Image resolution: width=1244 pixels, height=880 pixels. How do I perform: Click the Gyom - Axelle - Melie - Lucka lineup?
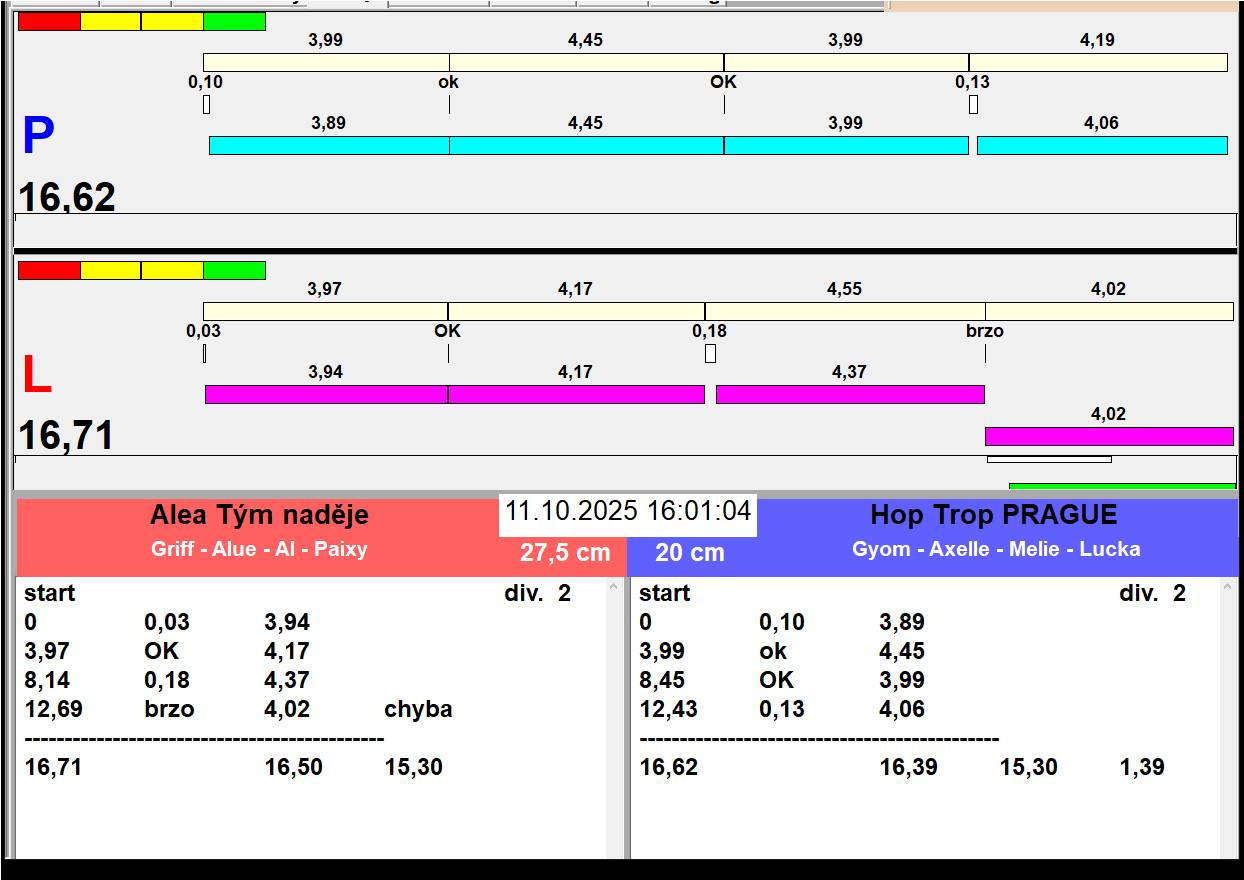coord(996,549)
